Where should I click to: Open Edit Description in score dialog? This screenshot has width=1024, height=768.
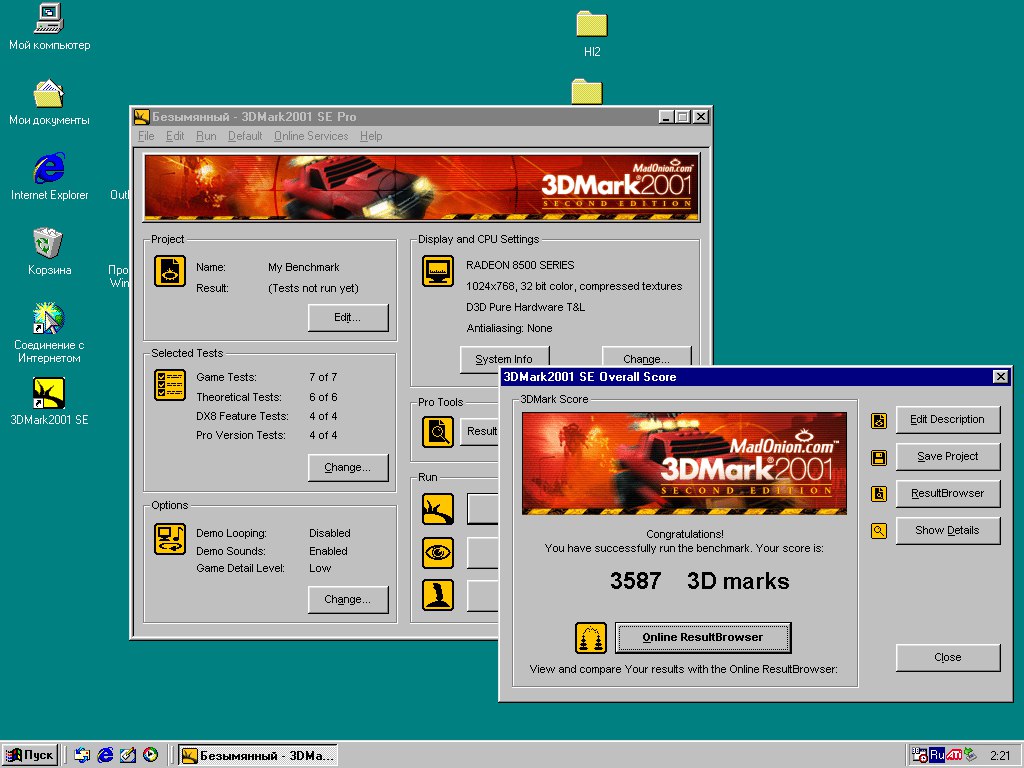[x=947, y=419]
